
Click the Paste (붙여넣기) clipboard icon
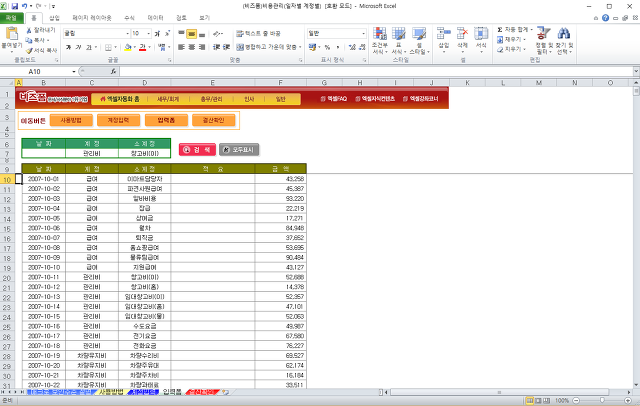pyautogui.click(x=11, y=34)
